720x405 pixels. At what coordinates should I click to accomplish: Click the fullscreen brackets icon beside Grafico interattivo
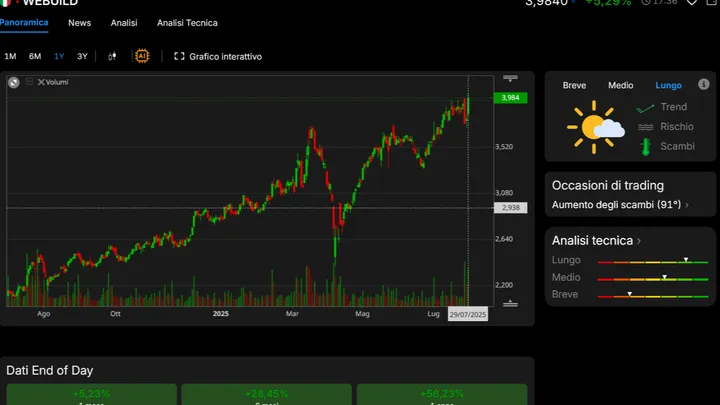click(179, 56)
